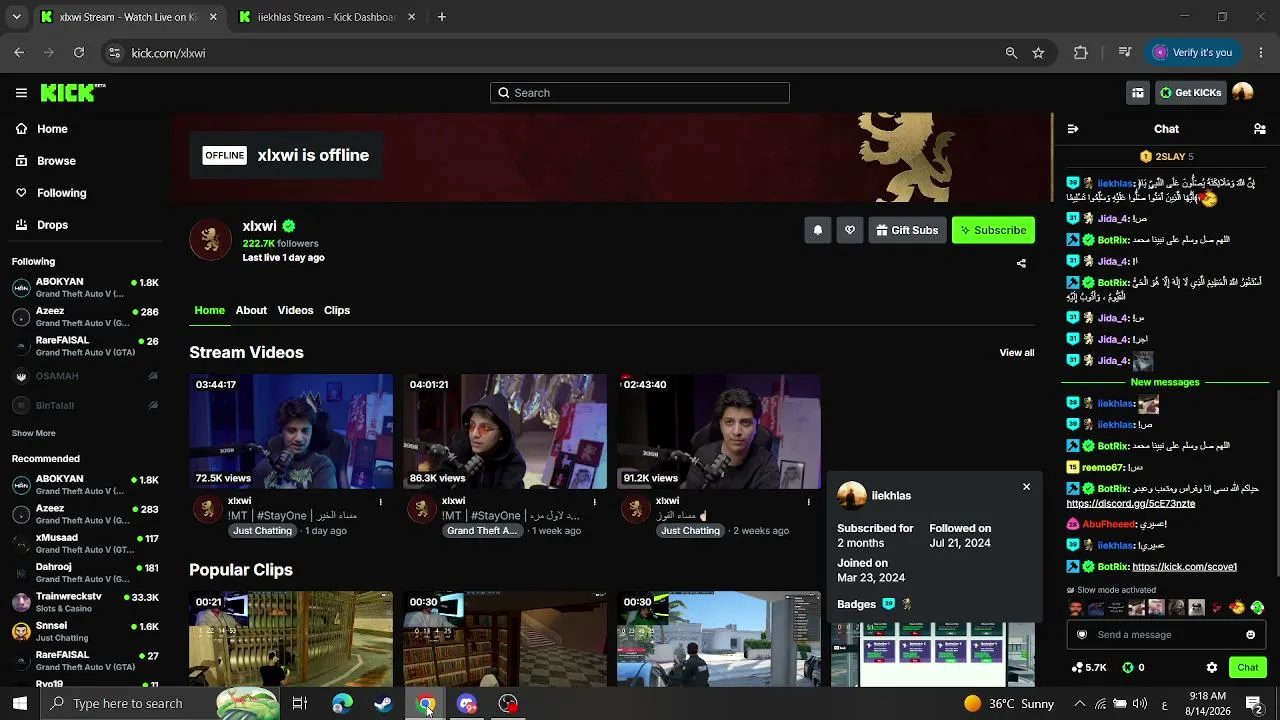Image resolution: width=1280 pixels, height=720 pixels.
Task: Open the browser zoom magnifier icon
Action: [1011, 53]
